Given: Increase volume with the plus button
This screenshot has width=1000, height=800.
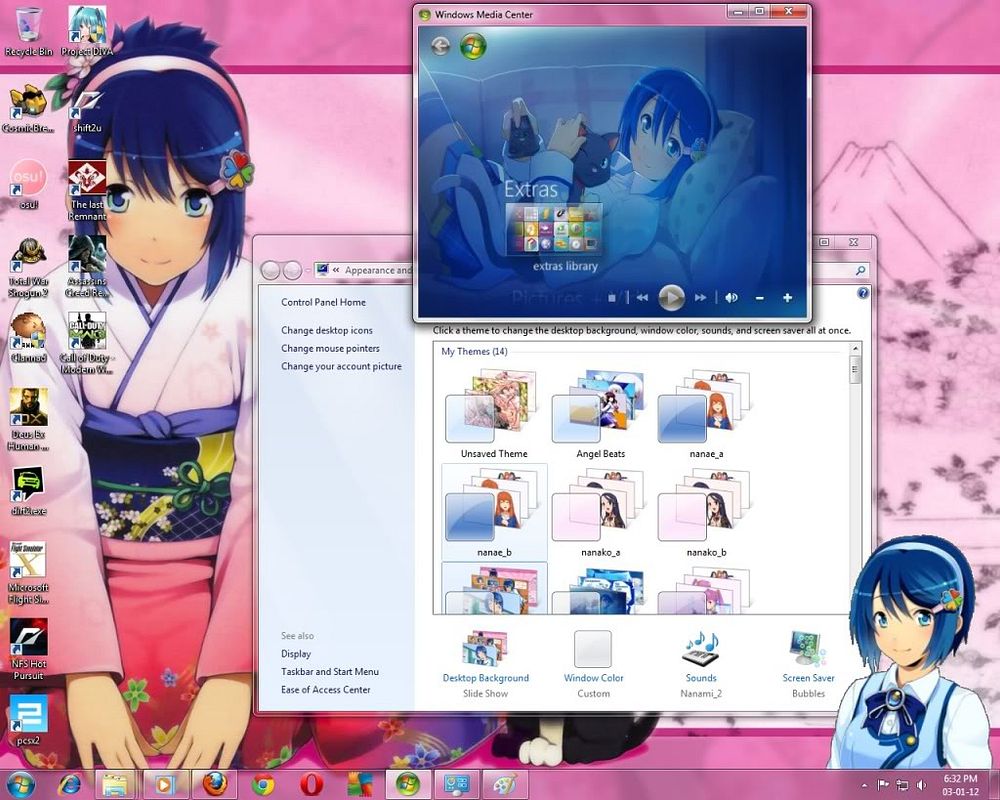Looking at the screenshot, I should [788, 298].
